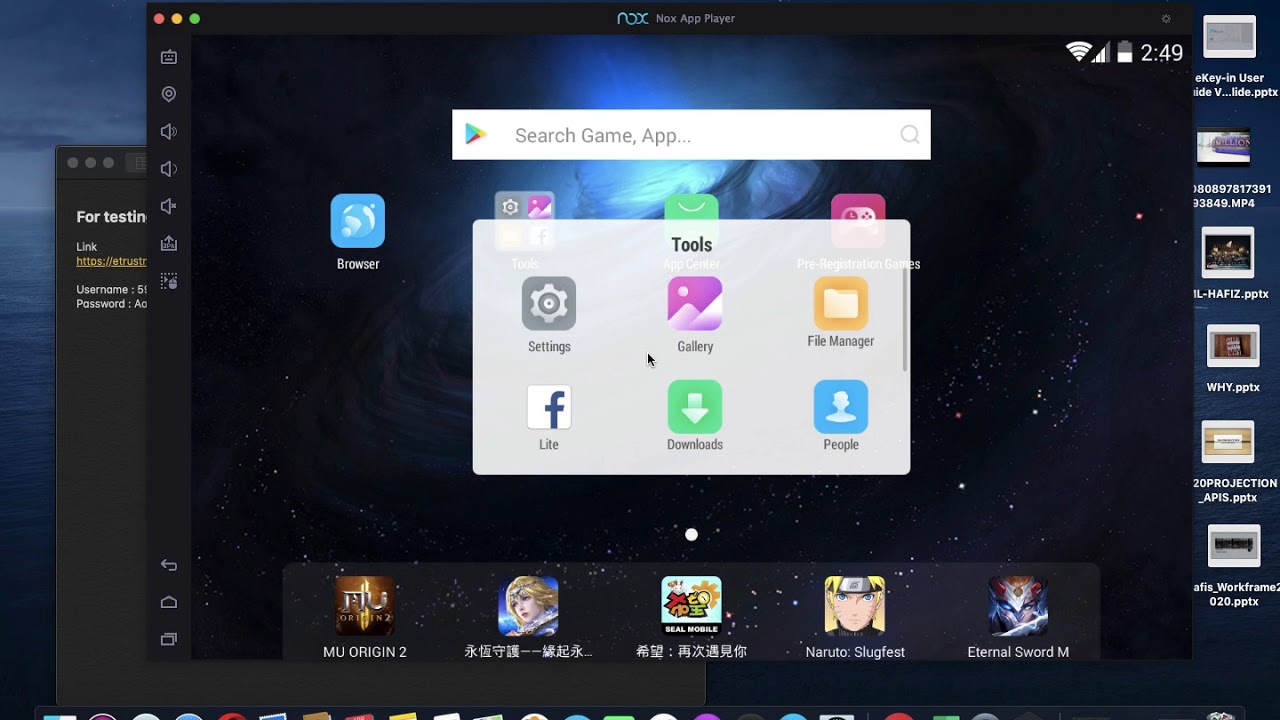Click the Wi-Fi status icon
The height and width of the screenshot is (720, 1280).
(1078, 52)
